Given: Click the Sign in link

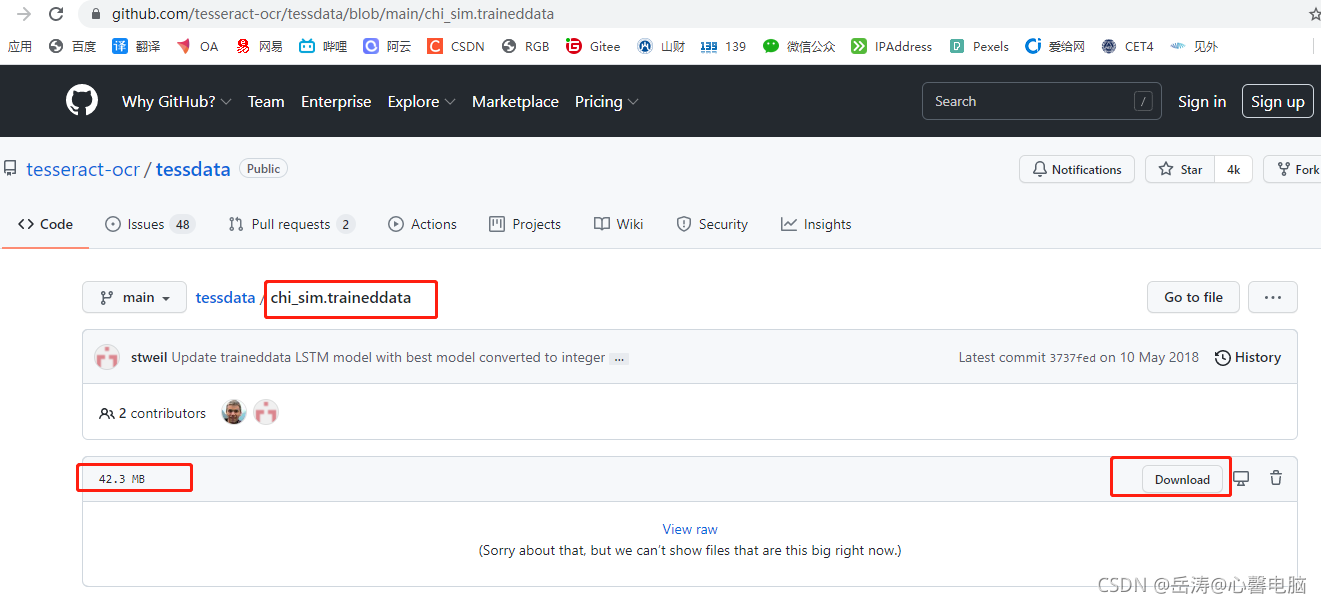Looking at the screenshot, I should 1202,101.
